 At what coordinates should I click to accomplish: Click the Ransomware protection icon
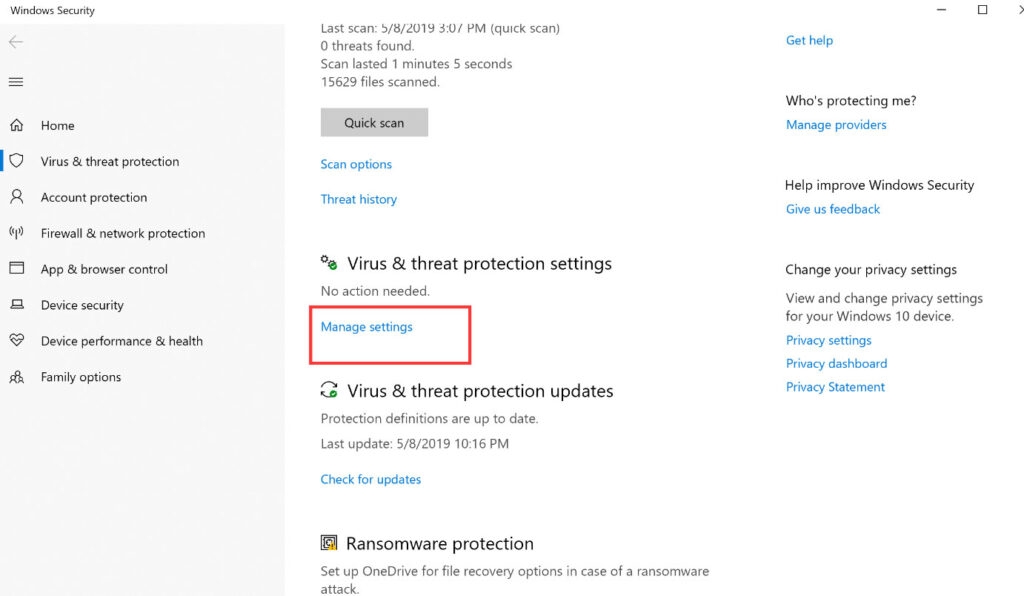[x=329, y=542]
